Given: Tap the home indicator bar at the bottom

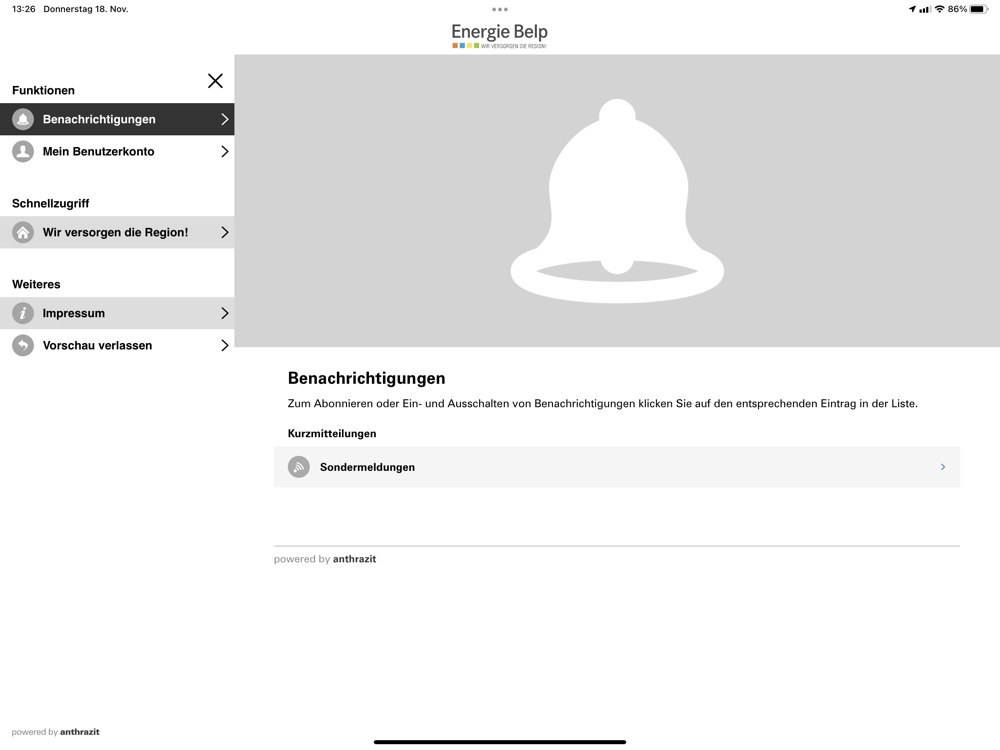Looking at the screenshot, I should [500, 742].
